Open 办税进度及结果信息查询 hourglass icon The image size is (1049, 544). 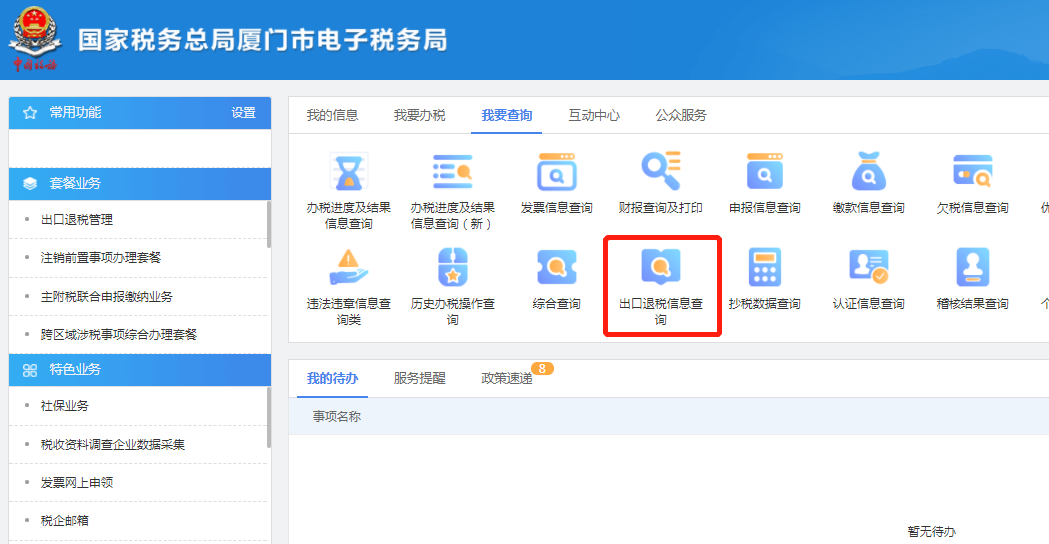click(349, 172)
